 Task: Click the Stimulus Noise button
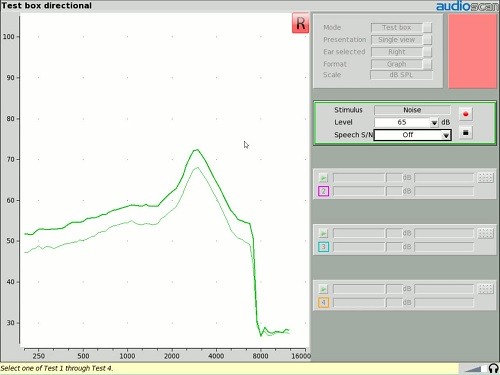[412, 110]
